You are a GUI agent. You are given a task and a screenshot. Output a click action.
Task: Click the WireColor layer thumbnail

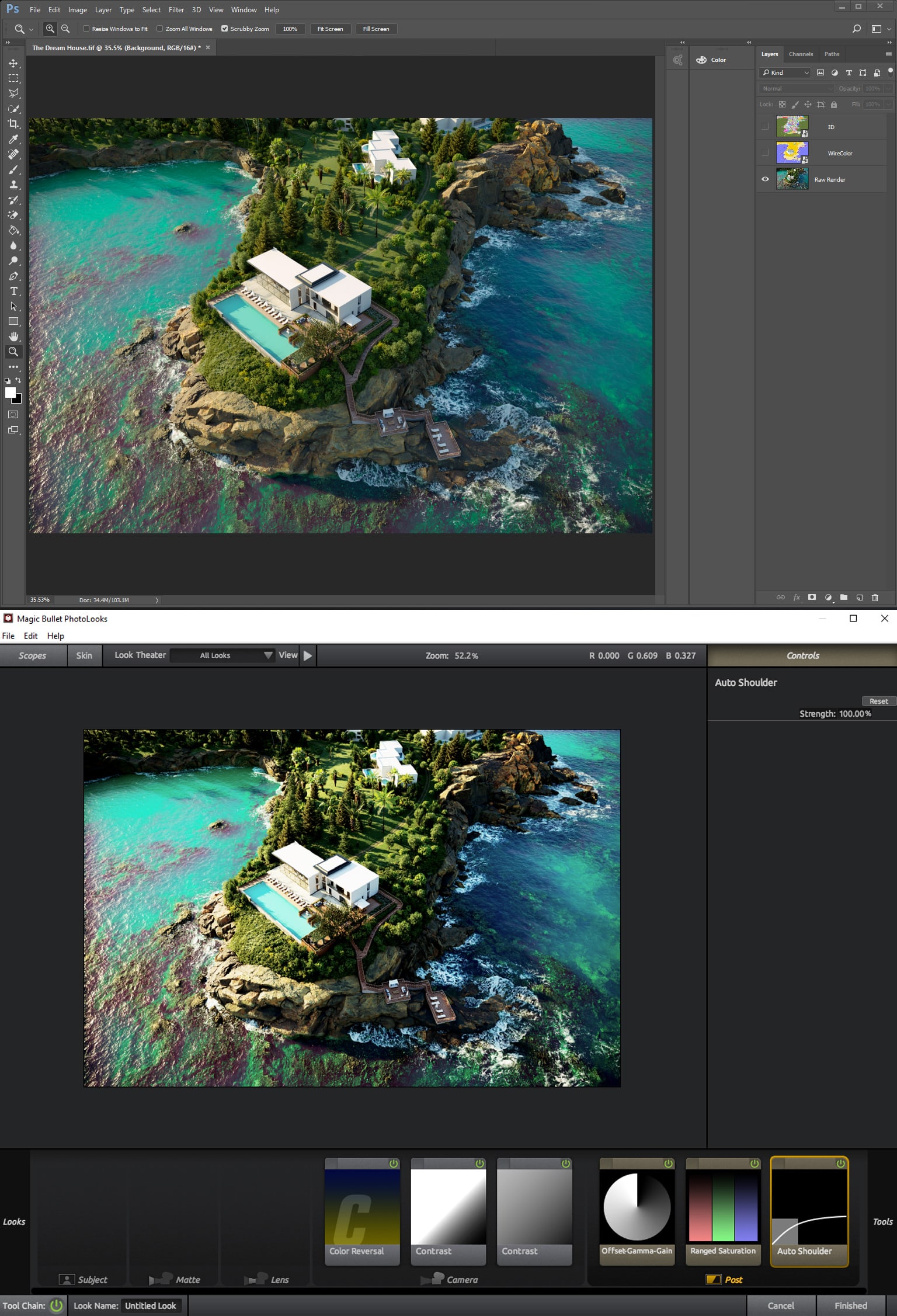tap(792, 153)
